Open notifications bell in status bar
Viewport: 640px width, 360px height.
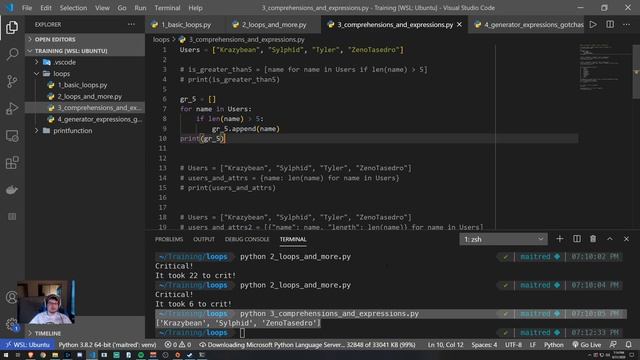(629, 344)
